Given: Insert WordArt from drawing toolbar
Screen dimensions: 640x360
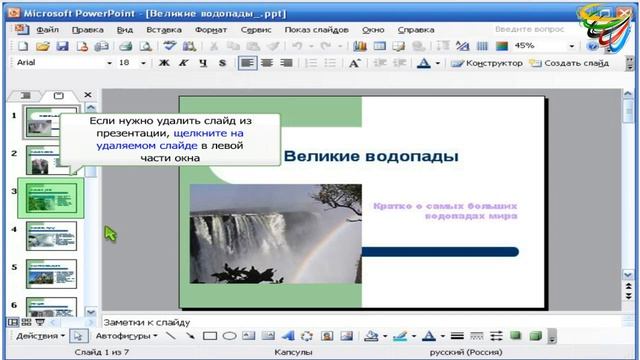Looking at the screenshot, I should (288, 336).
